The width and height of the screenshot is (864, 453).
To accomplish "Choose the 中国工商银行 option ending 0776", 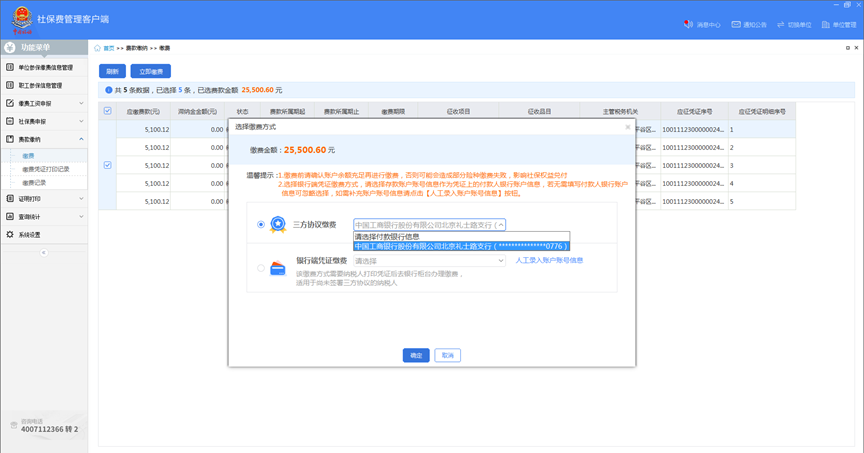I will (x=461, y=246).
